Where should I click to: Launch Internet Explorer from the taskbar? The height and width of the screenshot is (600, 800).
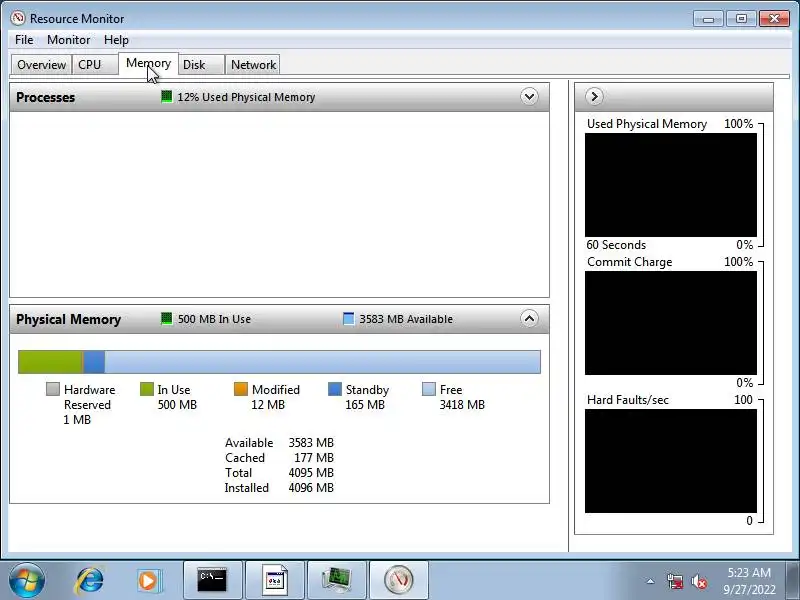tap(90, 581)
